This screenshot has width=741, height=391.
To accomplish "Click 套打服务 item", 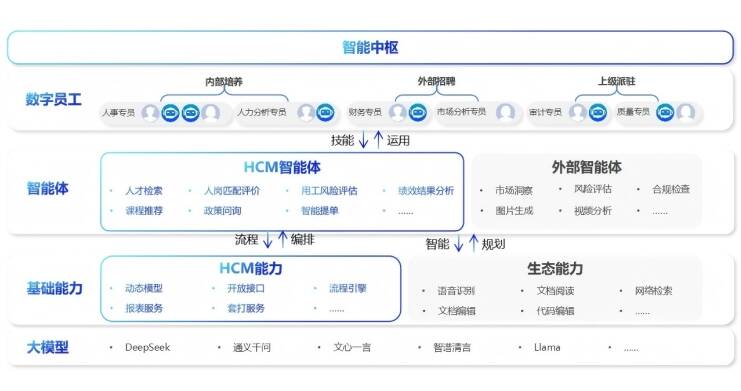I will 246,308.
